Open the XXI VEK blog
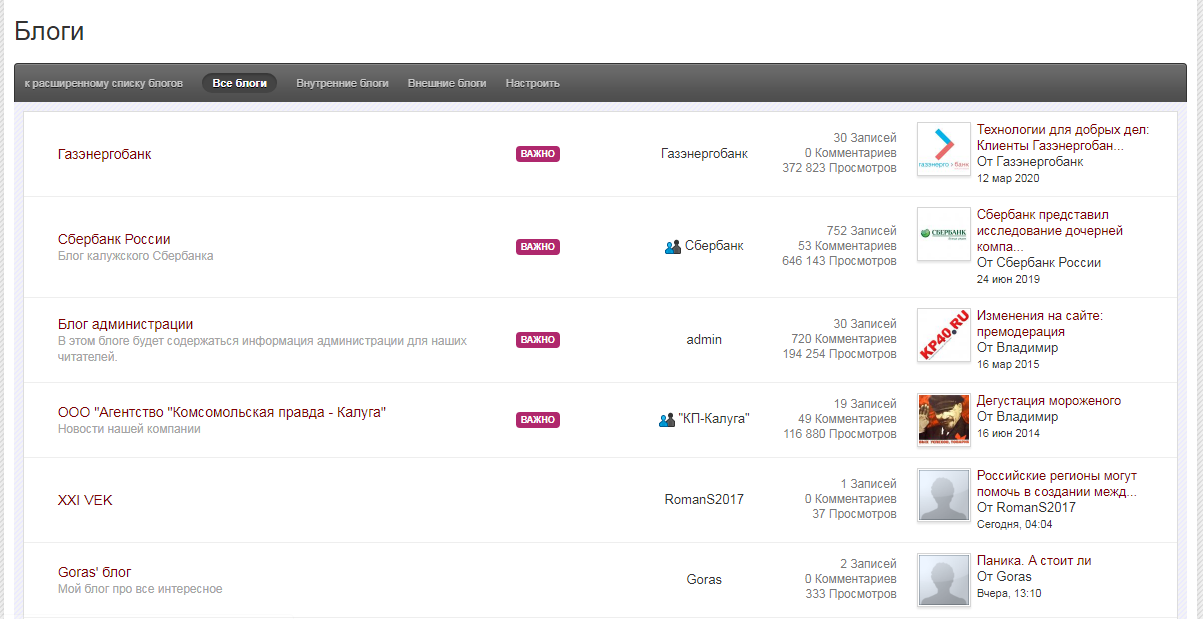 [85, 500]
